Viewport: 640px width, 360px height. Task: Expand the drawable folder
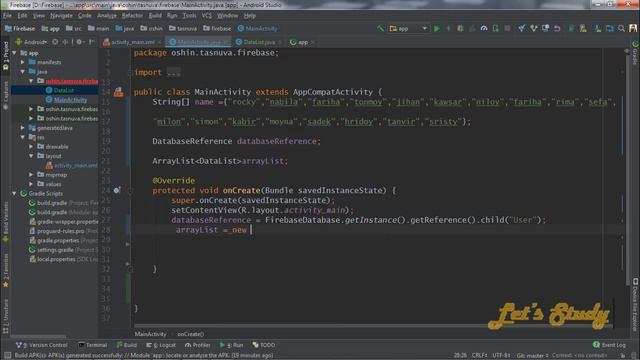(31, 147)
